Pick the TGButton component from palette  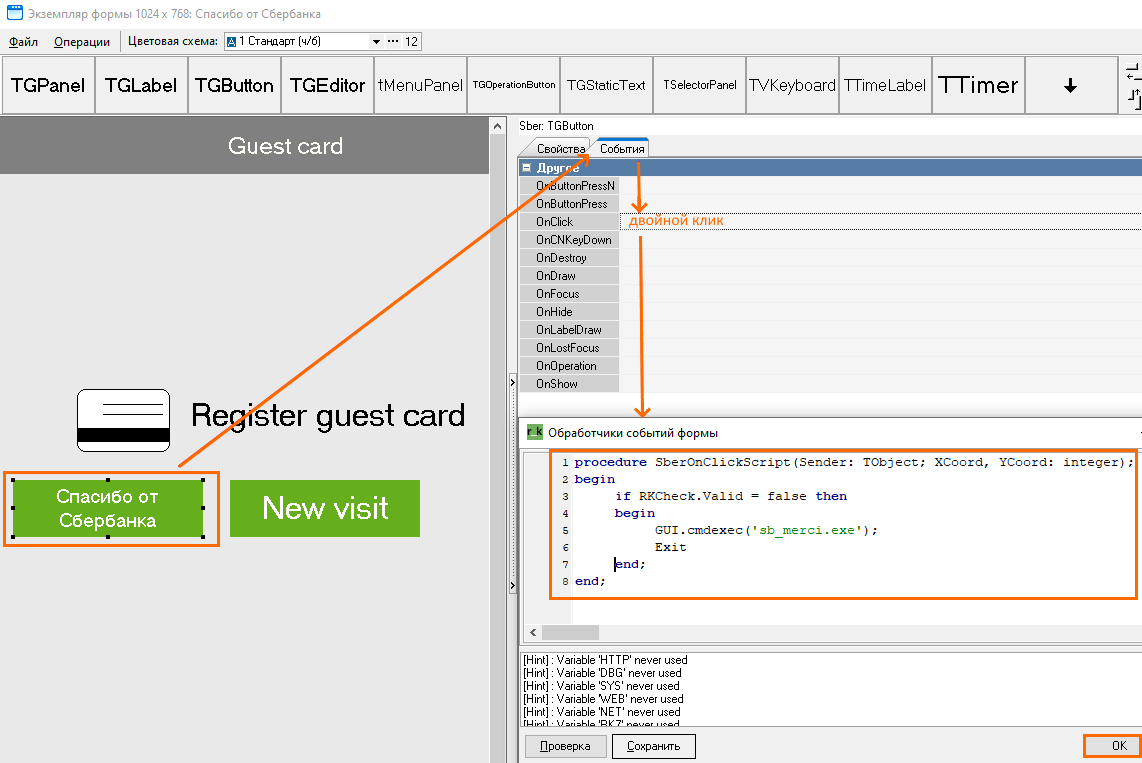(x=234, y=86)
